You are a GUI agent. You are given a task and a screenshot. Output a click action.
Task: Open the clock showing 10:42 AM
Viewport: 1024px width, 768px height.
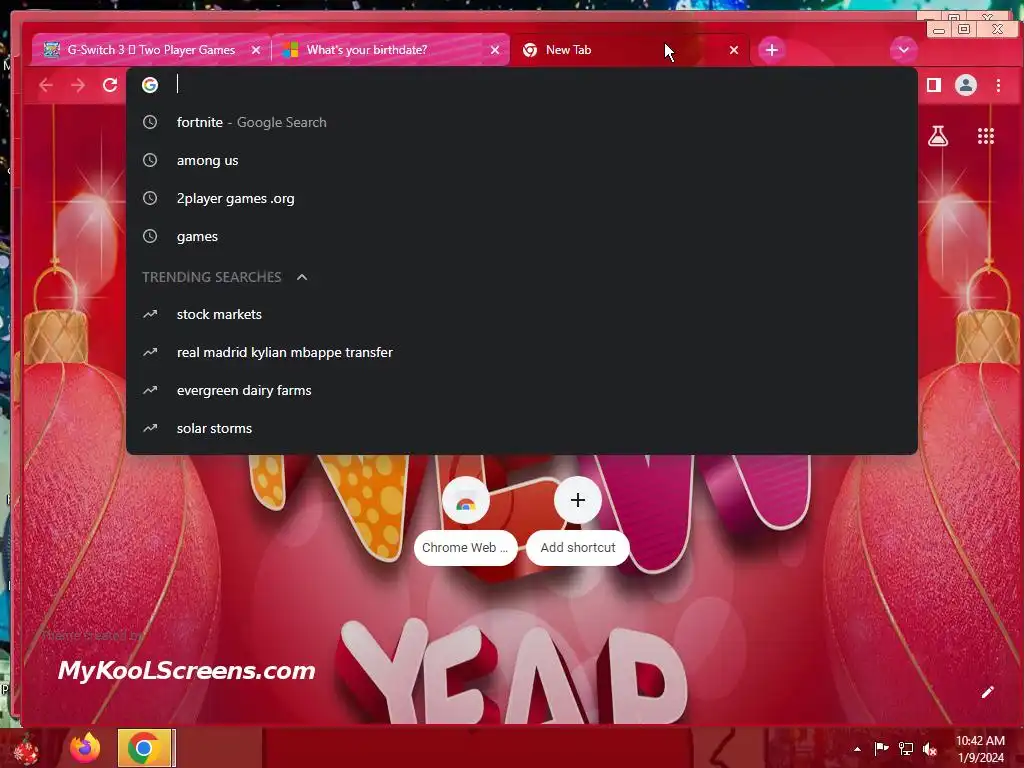(x=980, y=748)
